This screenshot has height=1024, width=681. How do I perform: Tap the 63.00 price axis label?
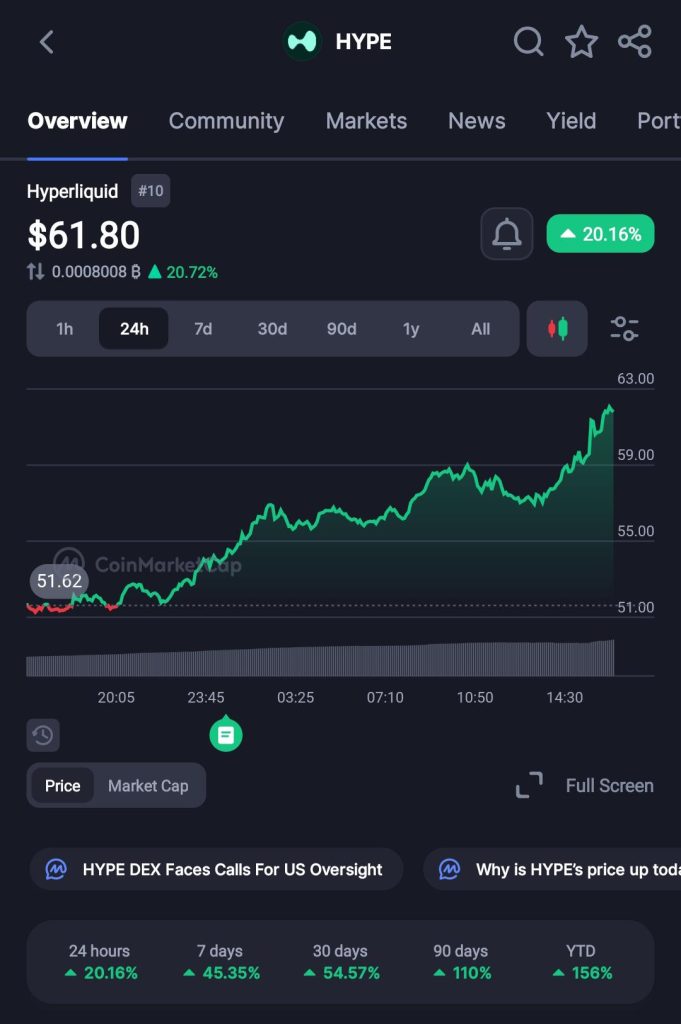635,379
